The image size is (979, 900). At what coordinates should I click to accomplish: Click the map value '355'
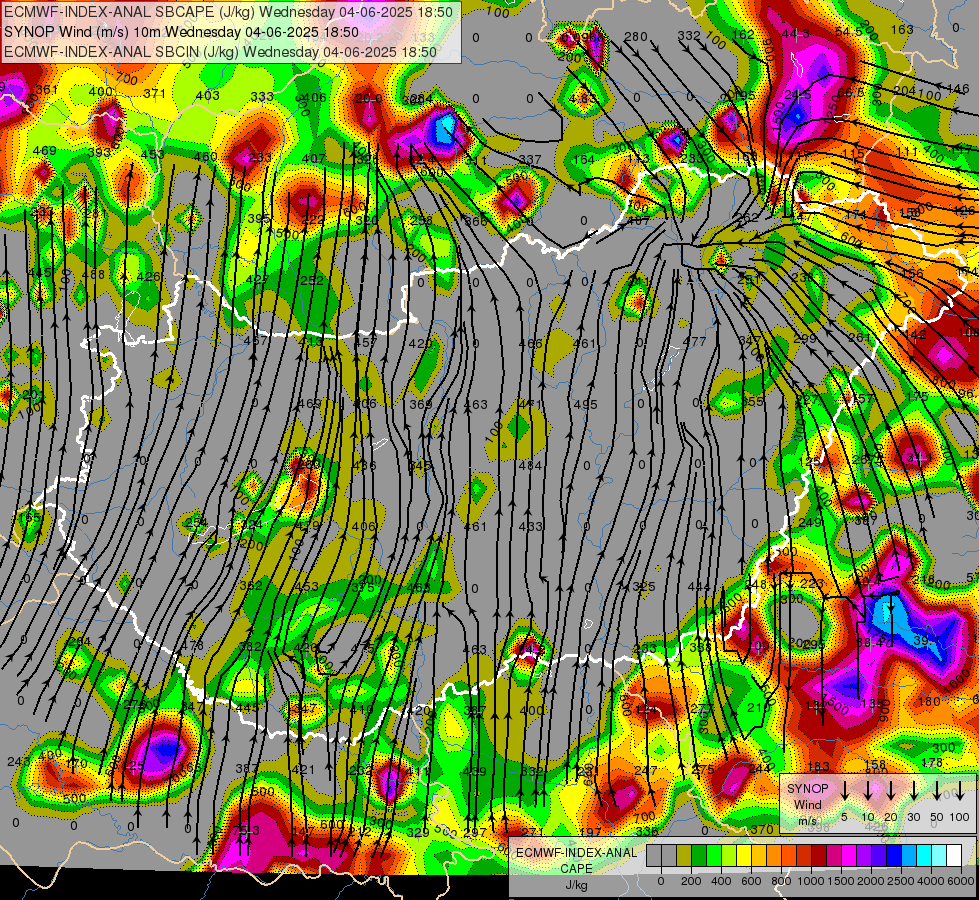click(752, 402)
